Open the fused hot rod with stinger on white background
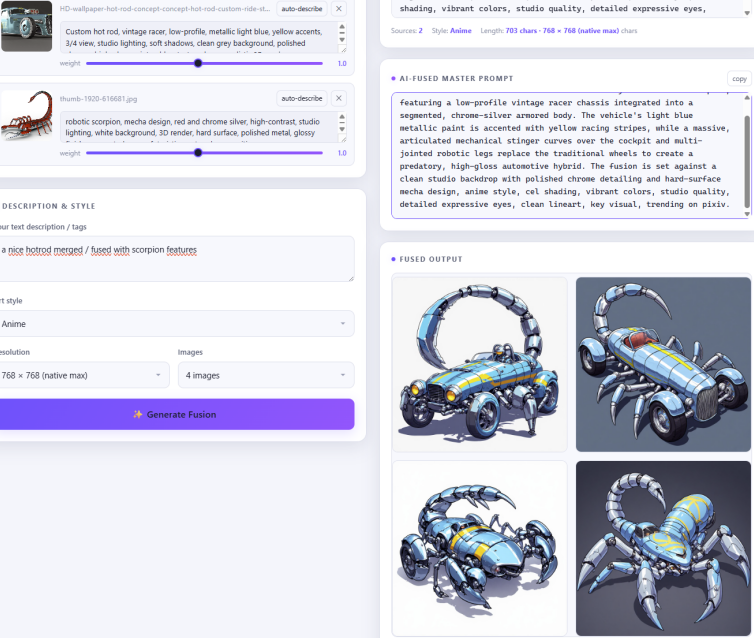The width and height of the screenshot is (754, 638). (480, 364)
